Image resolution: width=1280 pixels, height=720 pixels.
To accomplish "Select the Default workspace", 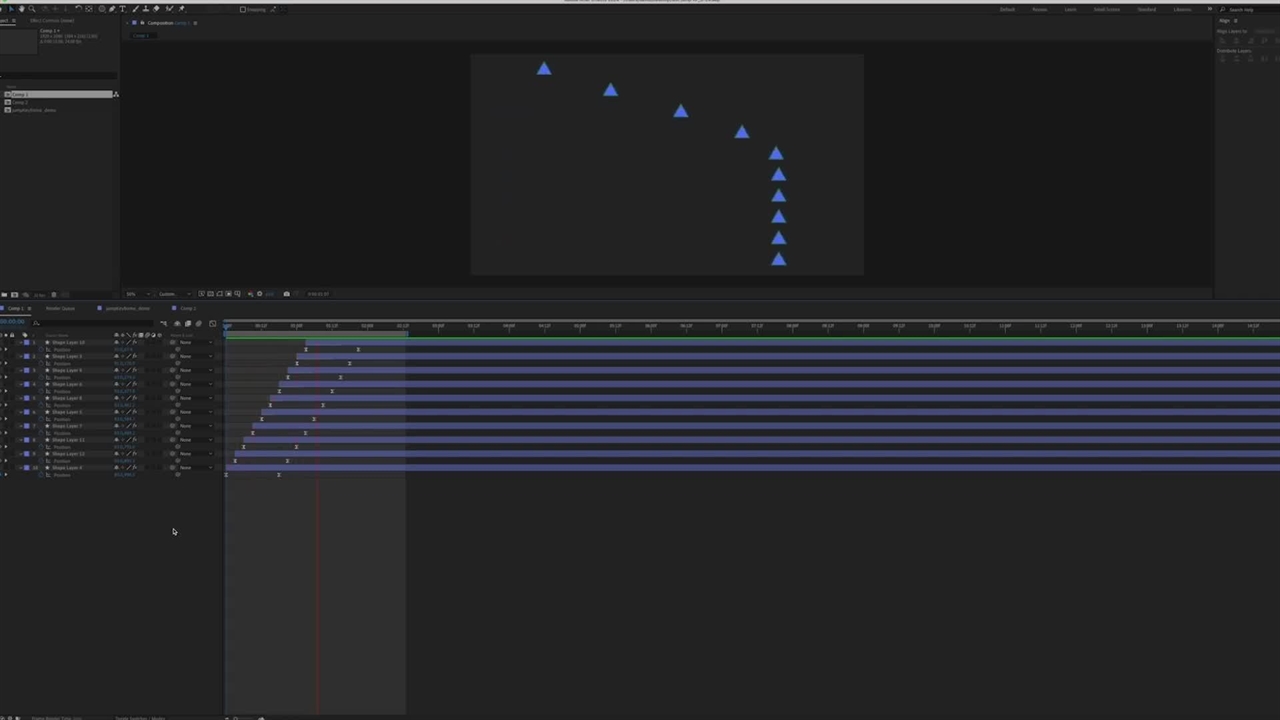I will 1007,9.
